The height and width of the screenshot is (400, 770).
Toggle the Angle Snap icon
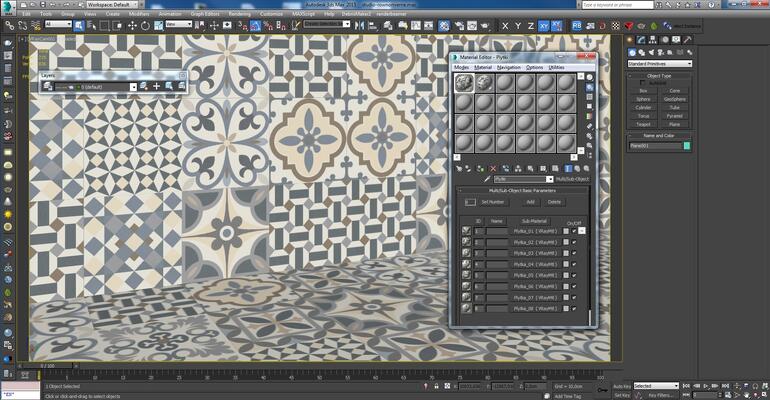click(x=255, y=26)
